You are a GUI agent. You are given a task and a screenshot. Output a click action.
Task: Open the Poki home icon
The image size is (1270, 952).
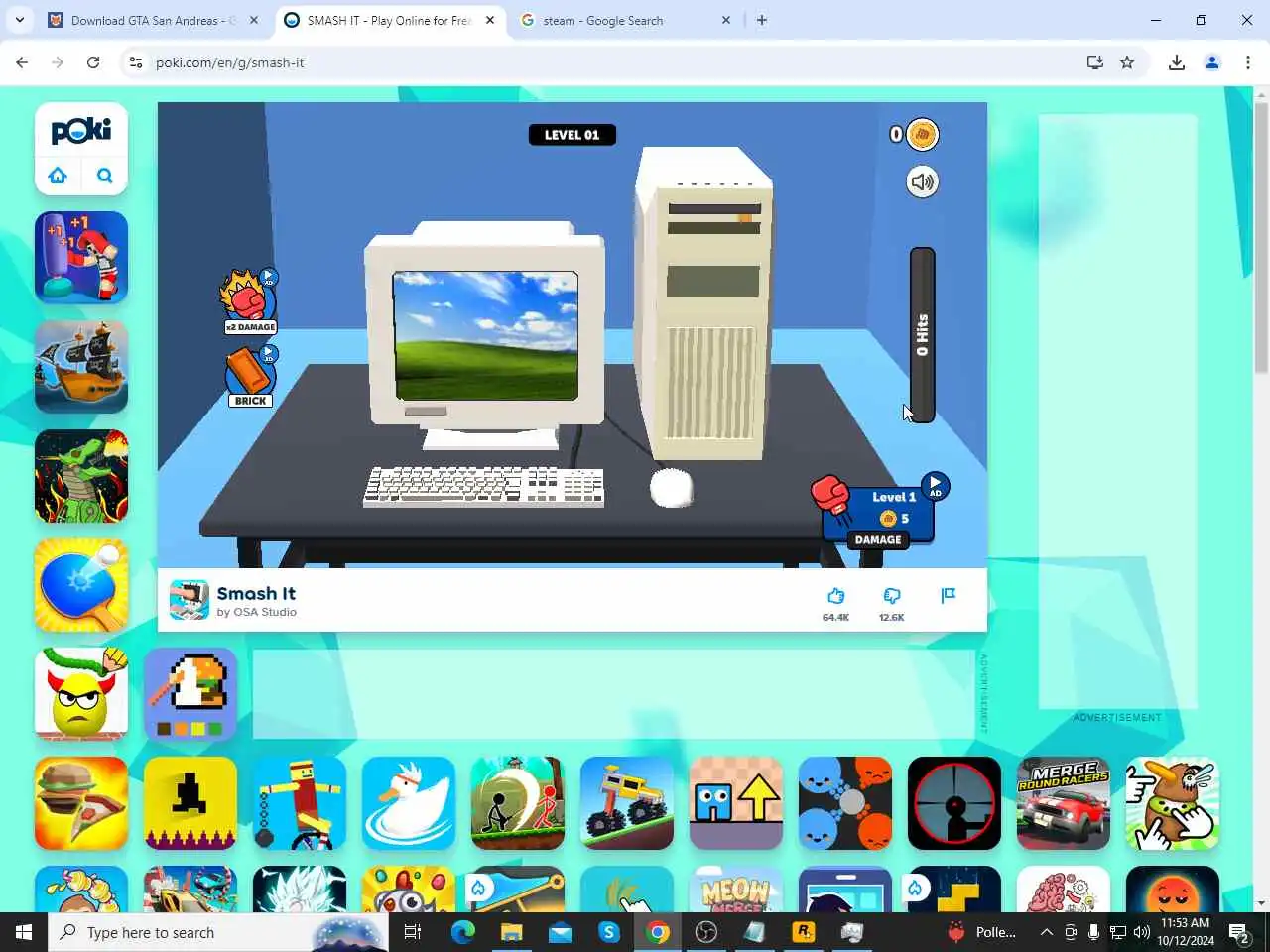point(58,176)
